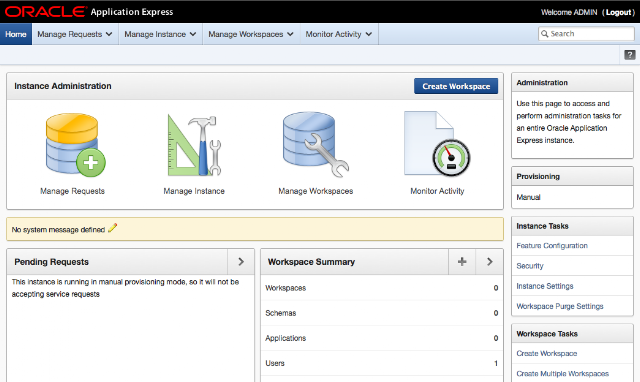Open the Manage Requests database icon
Screen dimensions: 640x382
pyautogui.click(x=75, y=145)
